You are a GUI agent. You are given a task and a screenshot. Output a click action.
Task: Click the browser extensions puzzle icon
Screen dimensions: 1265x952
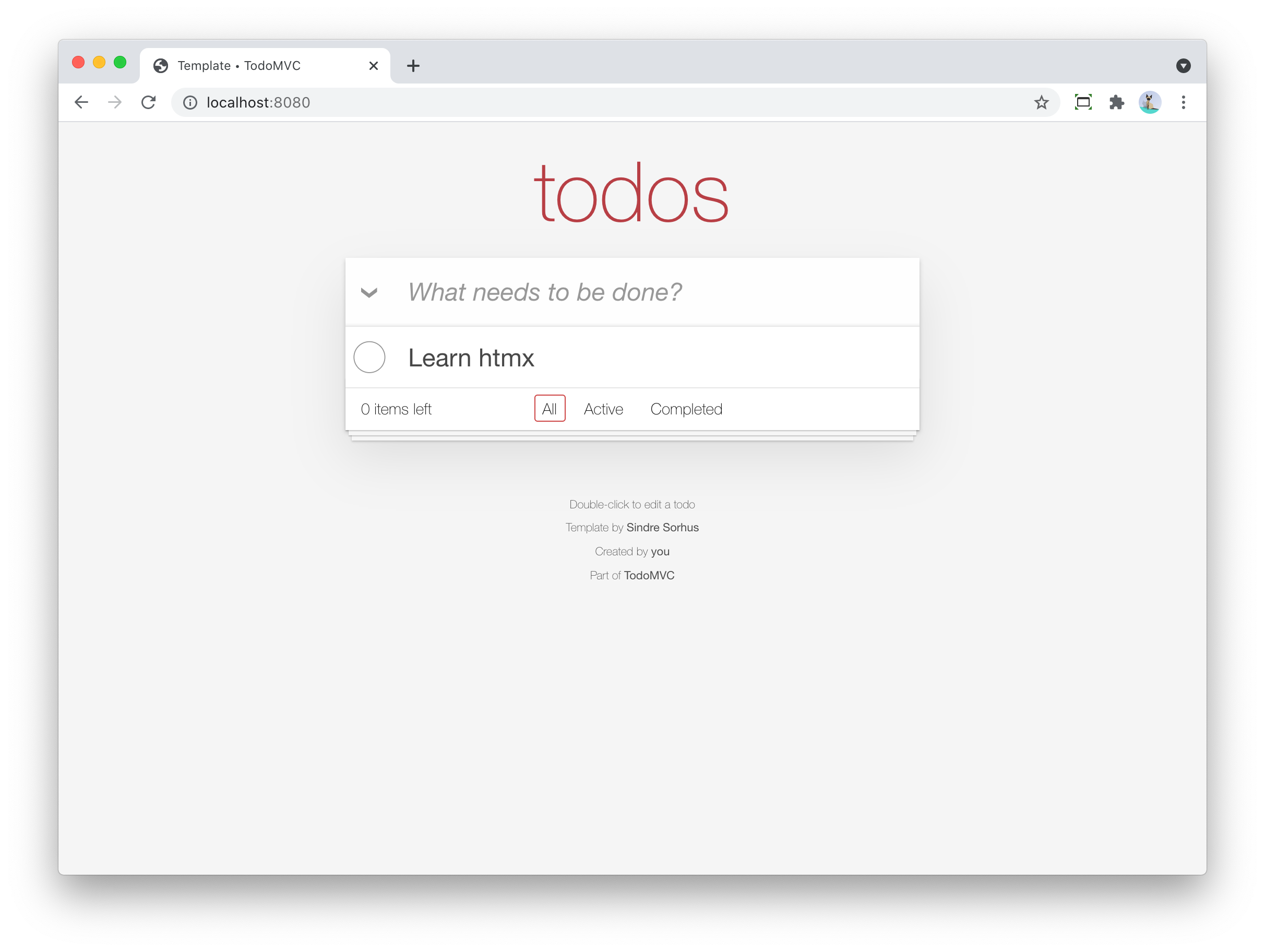click(1117, 102)
